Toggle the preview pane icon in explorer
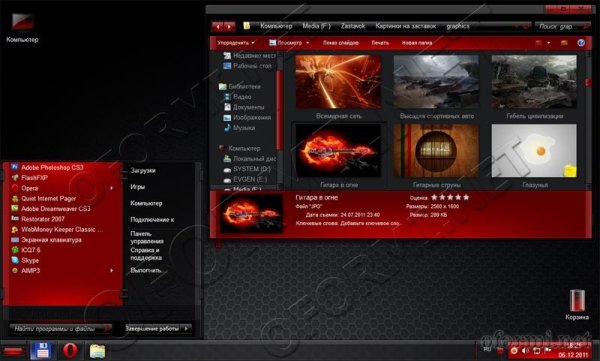600x361 pixels. pos(564,42)
